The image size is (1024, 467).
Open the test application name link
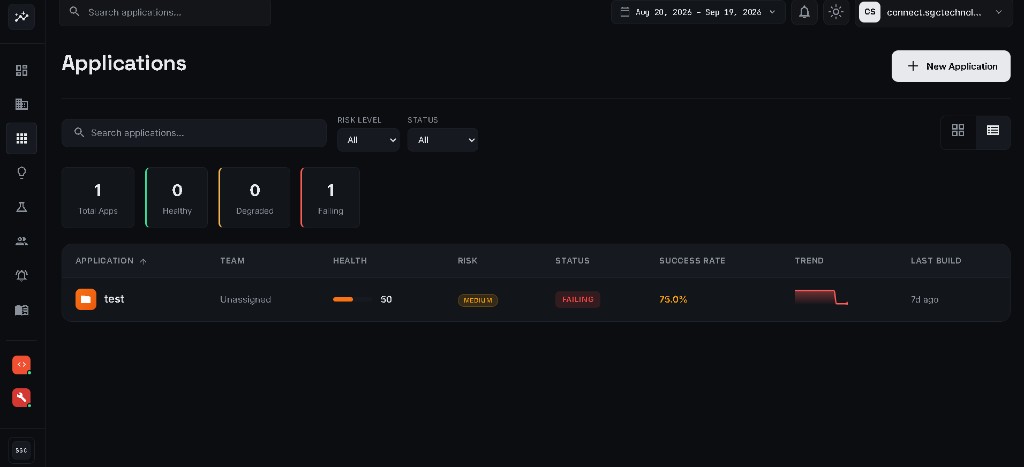coord(114,299)
